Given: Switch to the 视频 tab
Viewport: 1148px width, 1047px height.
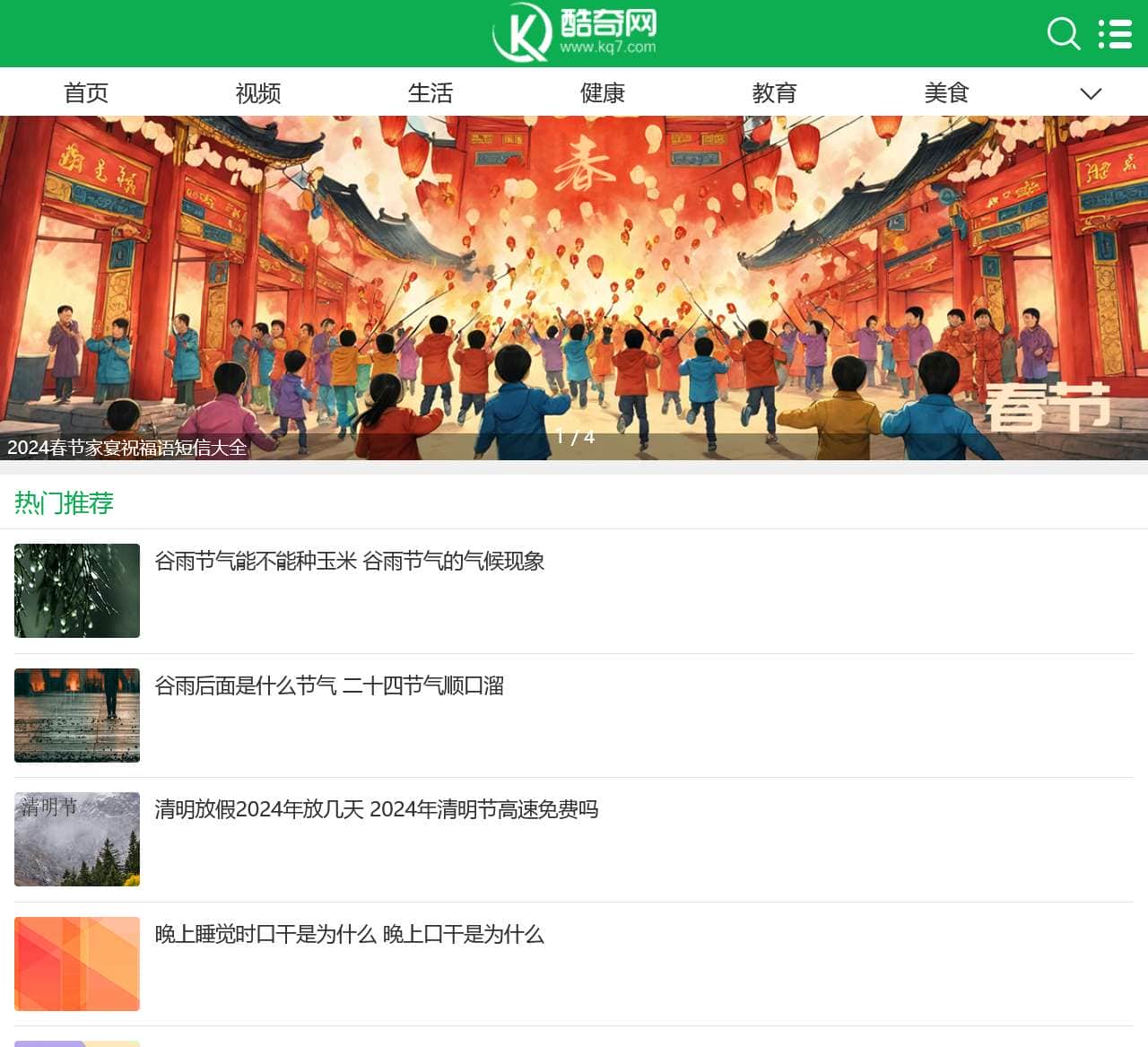Looking at the screenshot, I should (x=258, y=92).
